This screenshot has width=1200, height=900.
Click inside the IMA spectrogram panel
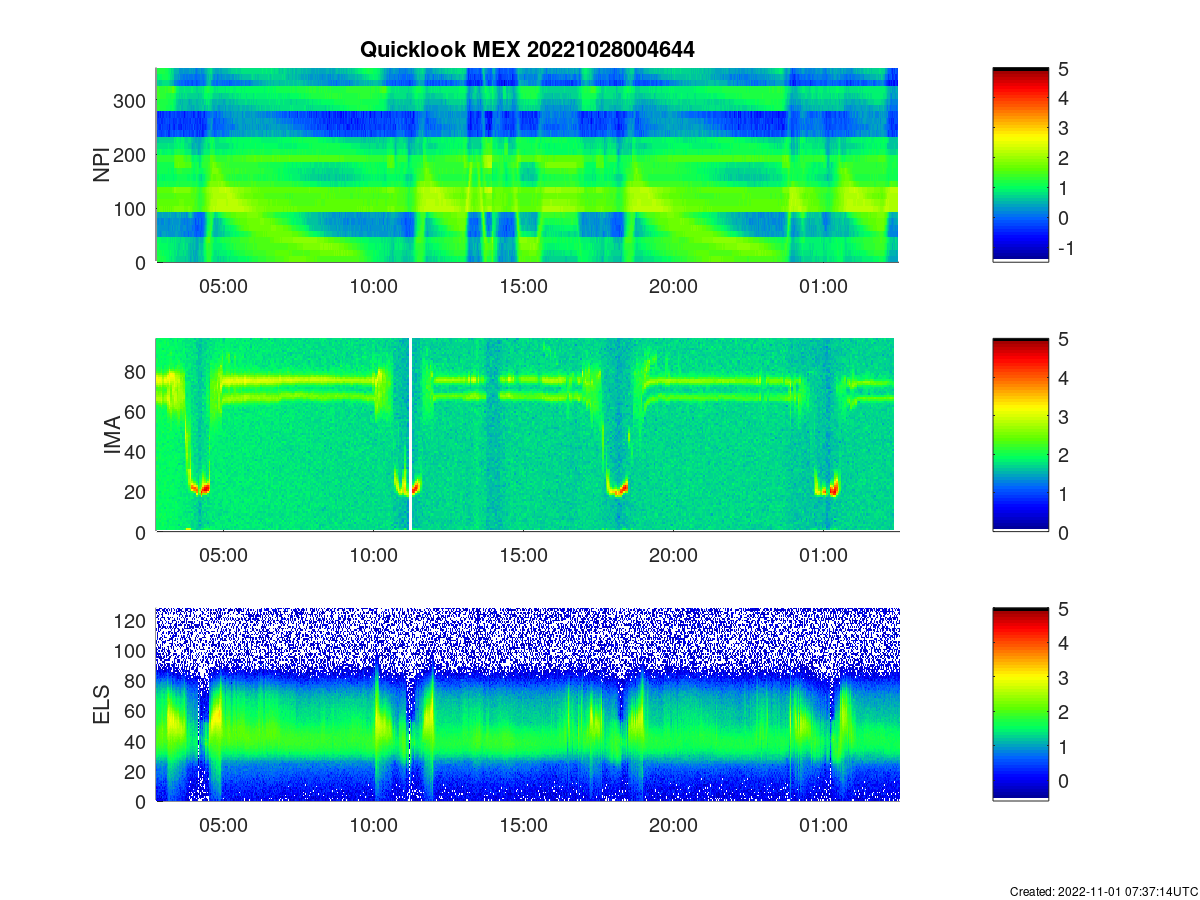[527, 435]
